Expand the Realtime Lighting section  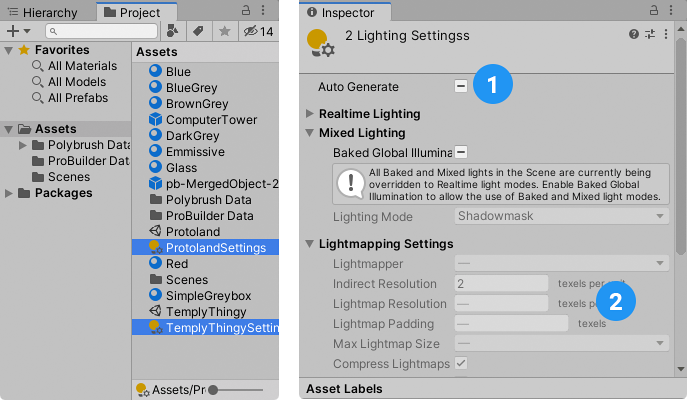click(x=369, y=114)
